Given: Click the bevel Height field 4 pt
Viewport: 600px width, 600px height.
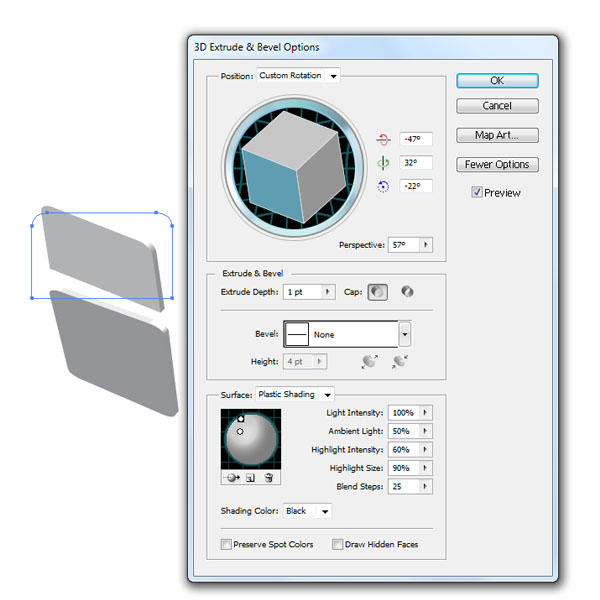Looking at the screenshot, I should 298,361.
